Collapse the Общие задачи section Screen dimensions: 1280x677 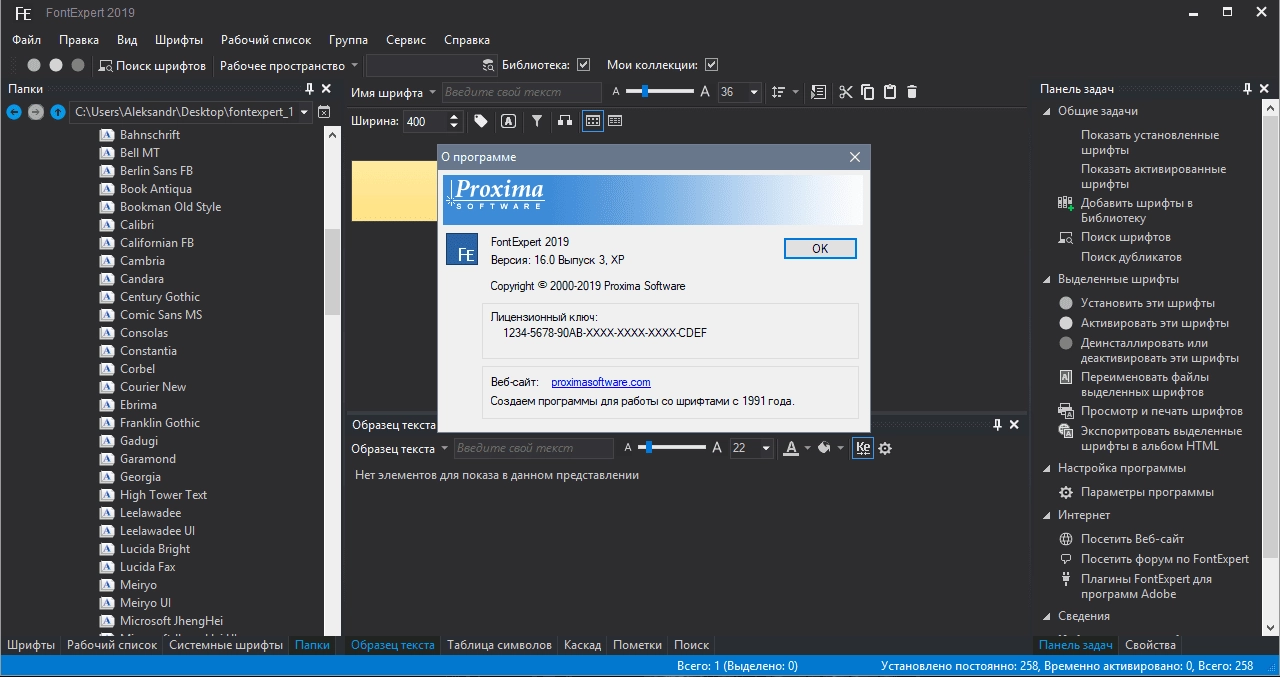point(1047,111)
